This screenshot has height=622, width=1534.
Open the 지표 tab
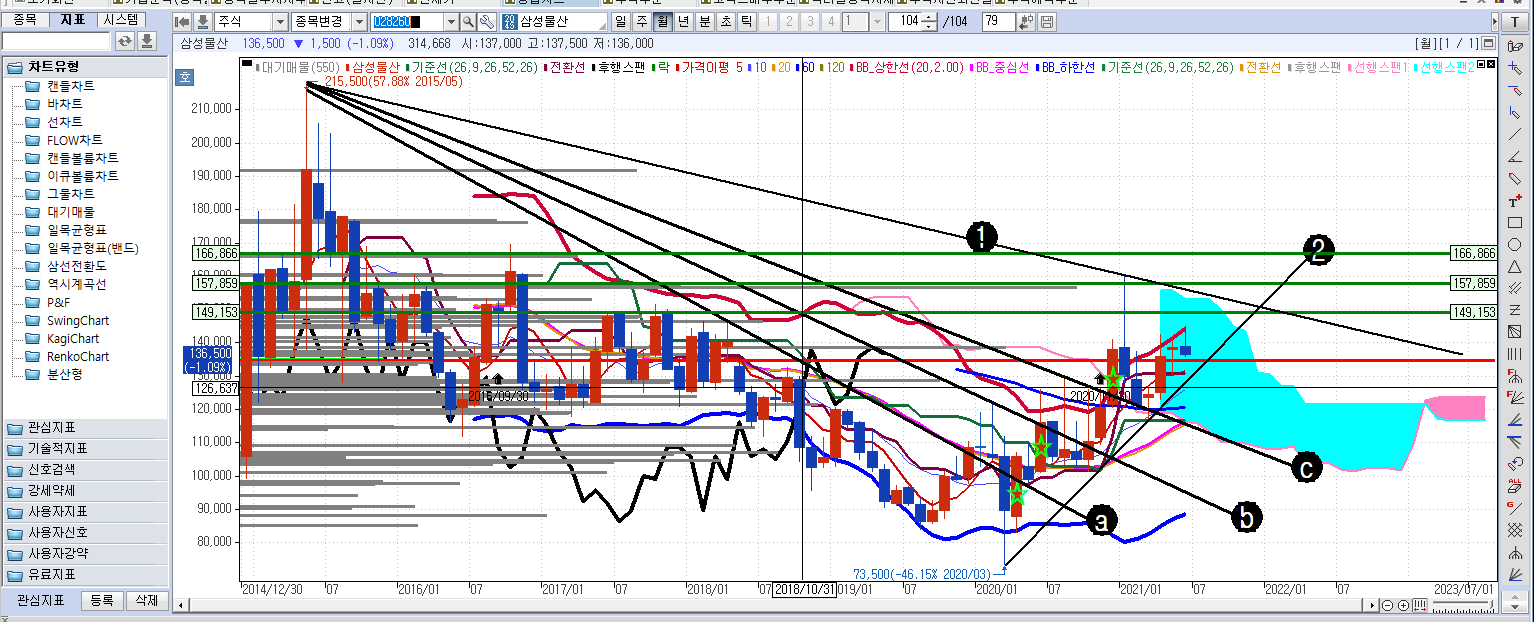pos(73,19)
